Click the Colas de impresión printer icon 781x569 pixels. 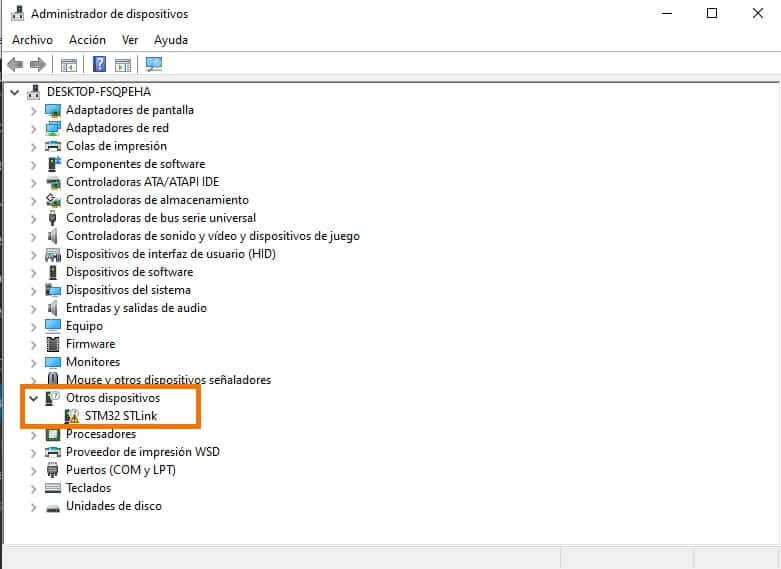pyautogui.click(x=54, y=146)
